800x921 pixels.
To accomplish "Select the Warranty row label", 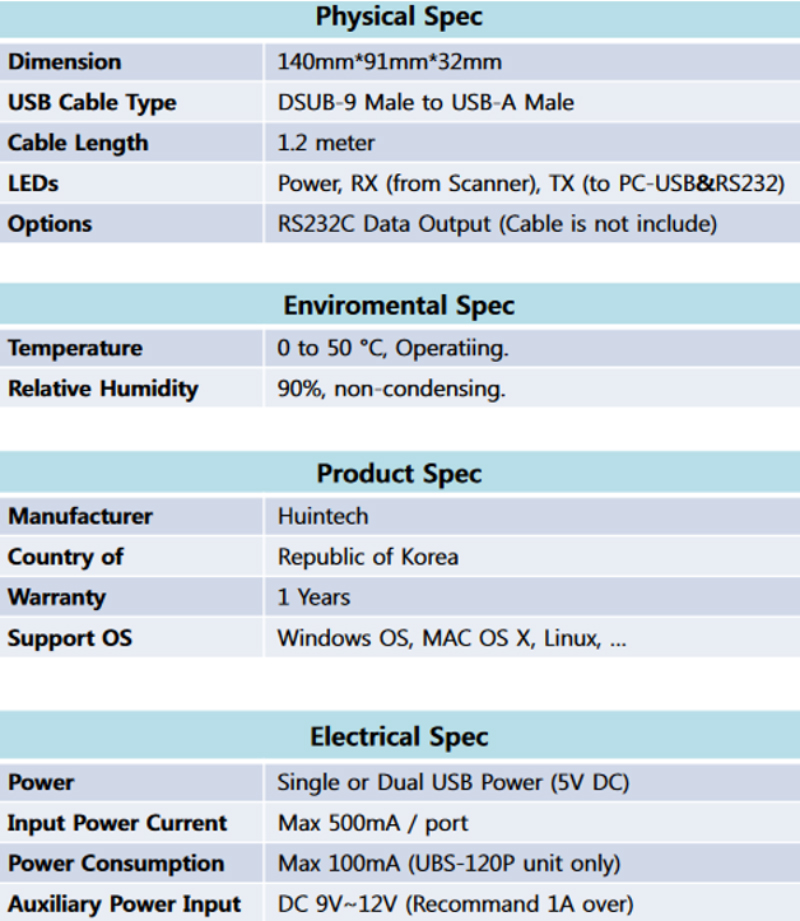I will click(x=56, y=598).
